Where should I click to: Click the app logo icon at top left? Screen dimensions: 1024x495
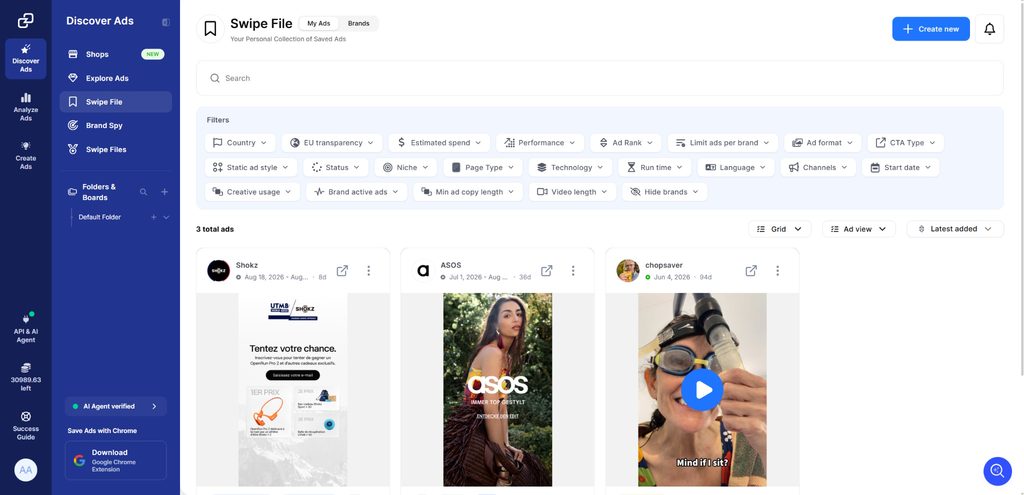[x=25, y=21]
